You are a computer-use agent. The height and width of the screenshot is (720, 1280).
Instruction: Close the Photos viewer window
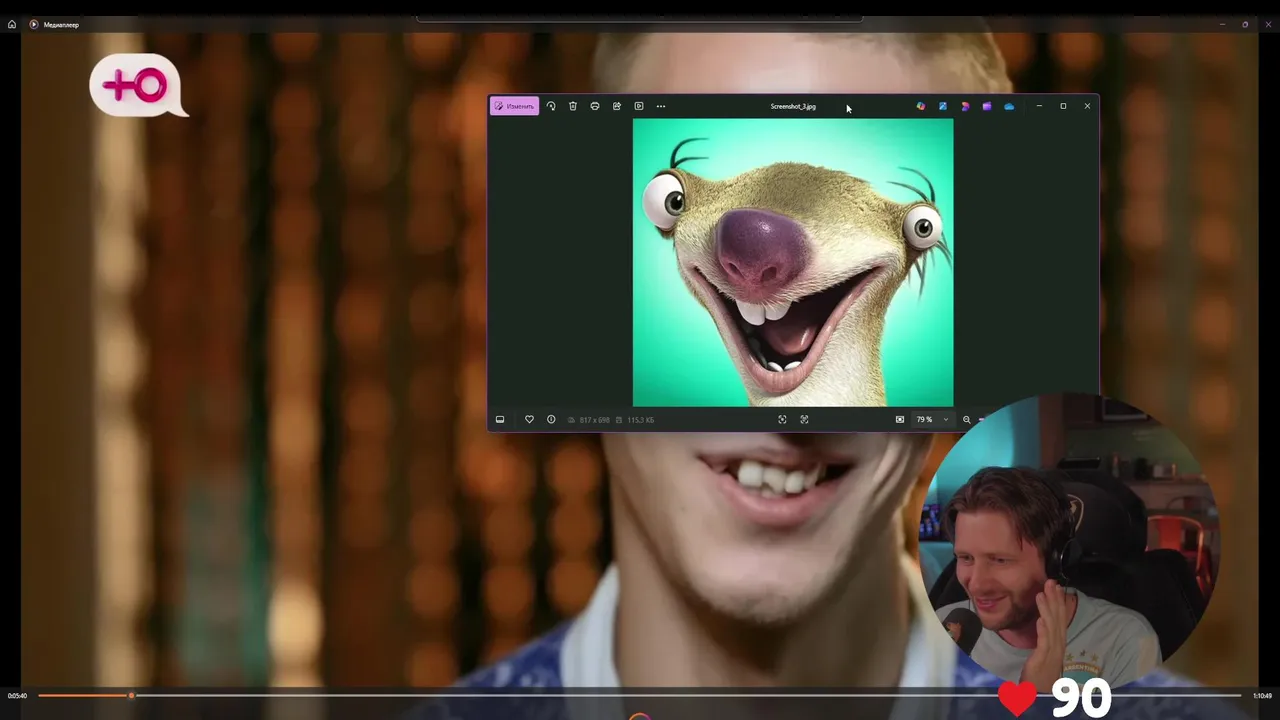[1087, 106]
